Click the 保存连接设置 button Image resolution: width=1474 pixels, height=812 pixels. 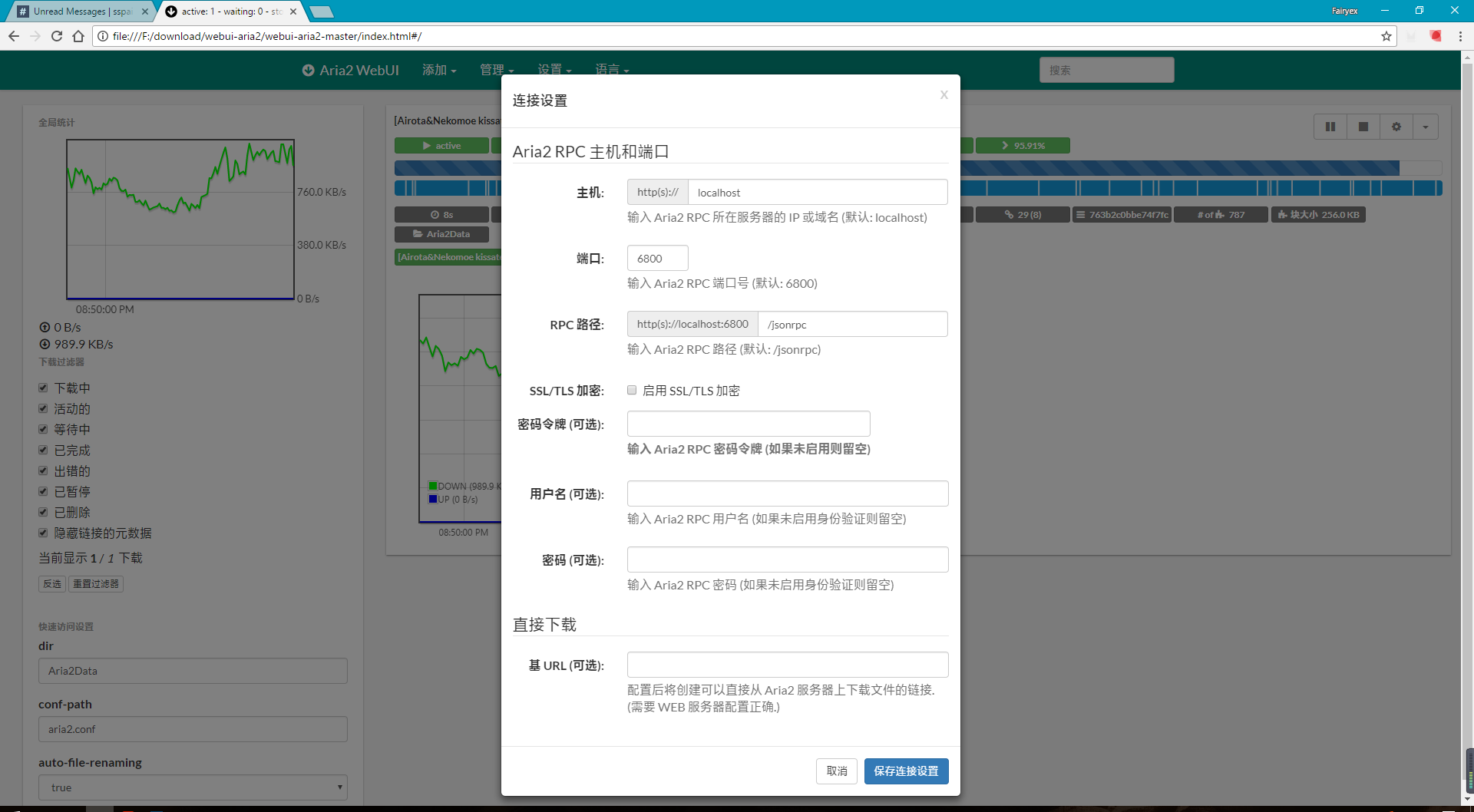click(x=906, y=771)
